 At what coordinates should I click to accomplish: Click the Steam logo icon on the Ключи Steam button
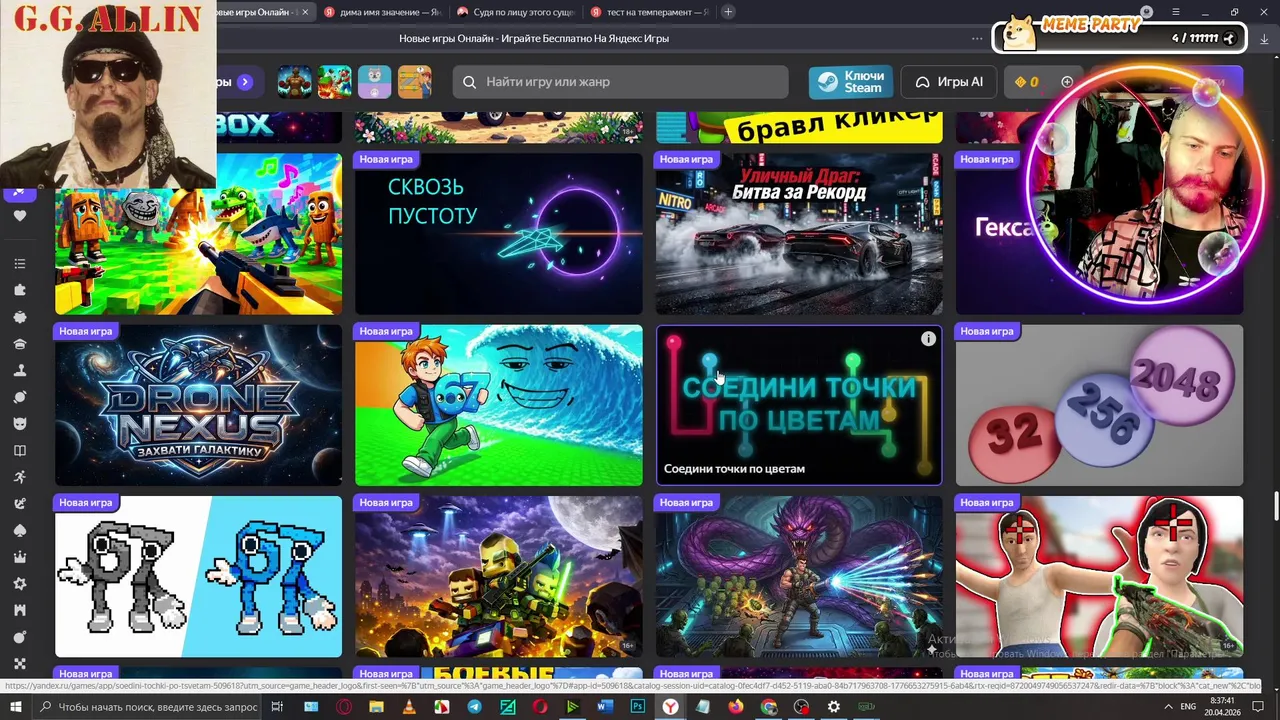(827, 82)
